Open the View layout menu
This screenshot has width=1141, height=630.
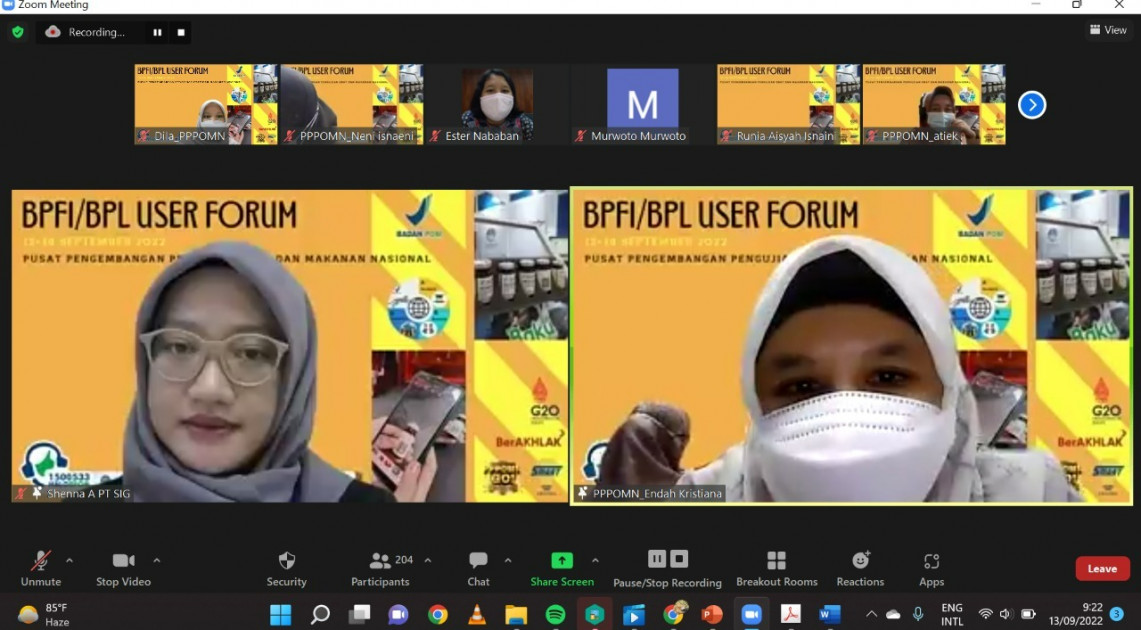(1108, 30)
